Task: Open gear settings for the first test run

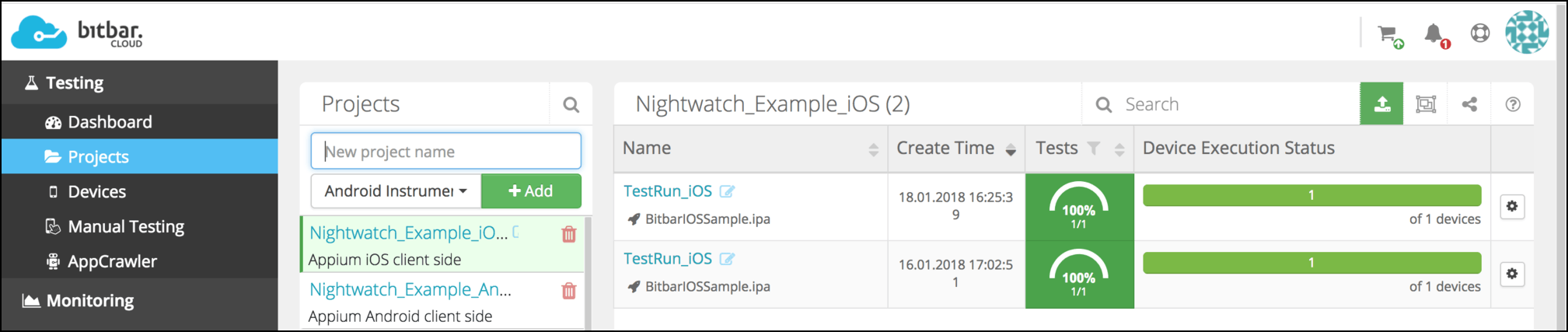Action: [x=1511, y=207]
